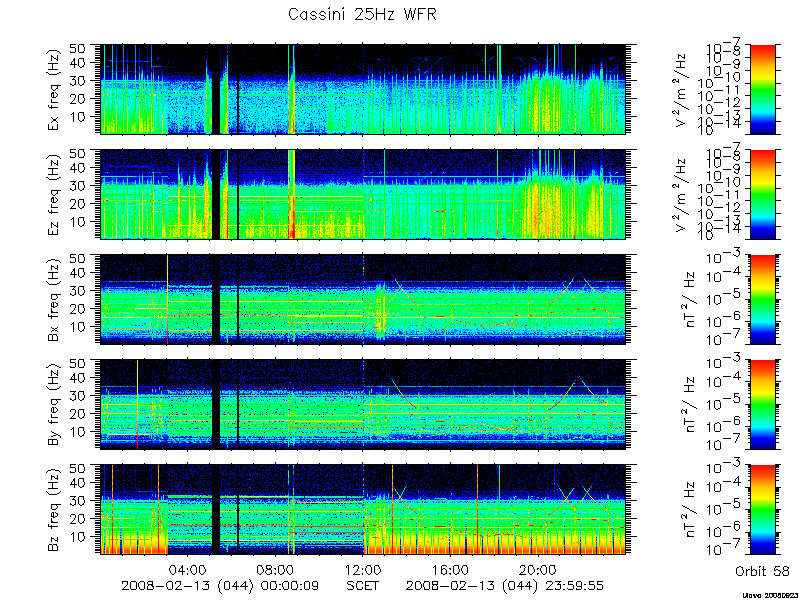Select the Bx freq spectrogram panel
800x600 pixels.
pos(363,299)
